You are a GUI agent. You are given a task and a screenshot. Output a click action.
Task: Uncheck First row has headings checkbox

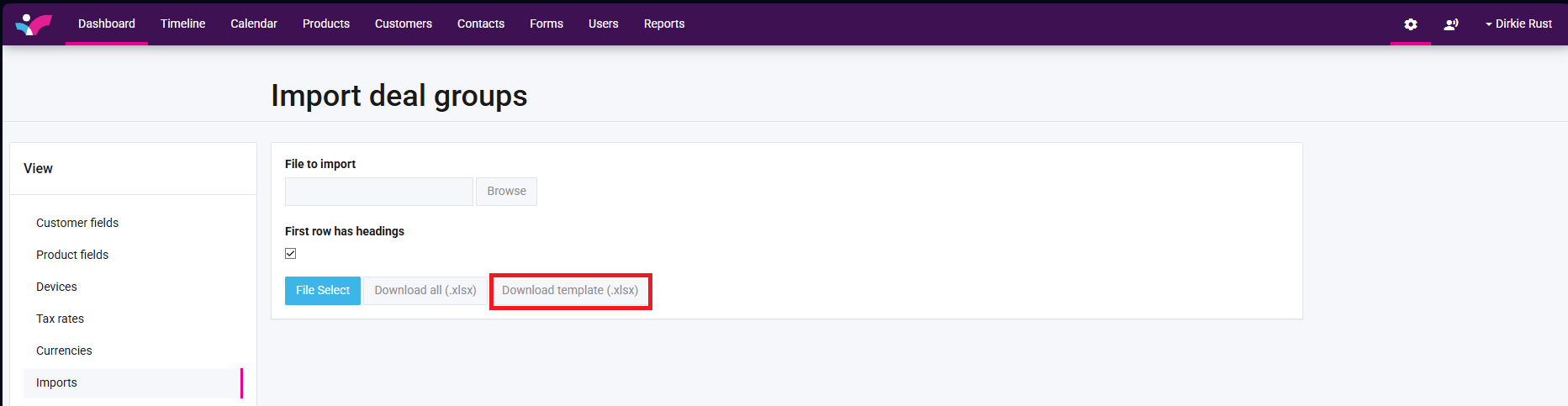[x=291, y=253]
